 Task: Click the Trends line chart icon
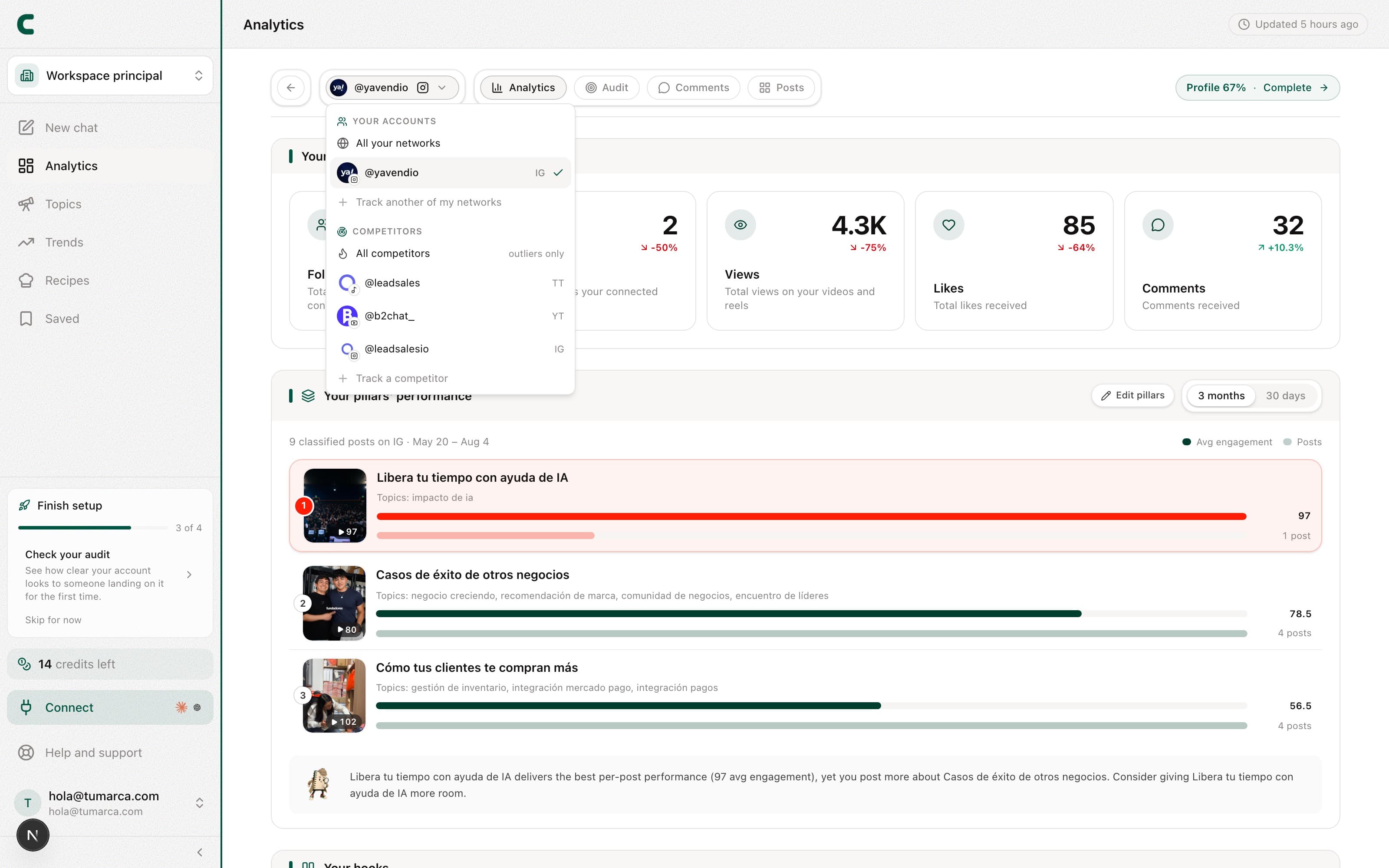(x=26, y=242)
